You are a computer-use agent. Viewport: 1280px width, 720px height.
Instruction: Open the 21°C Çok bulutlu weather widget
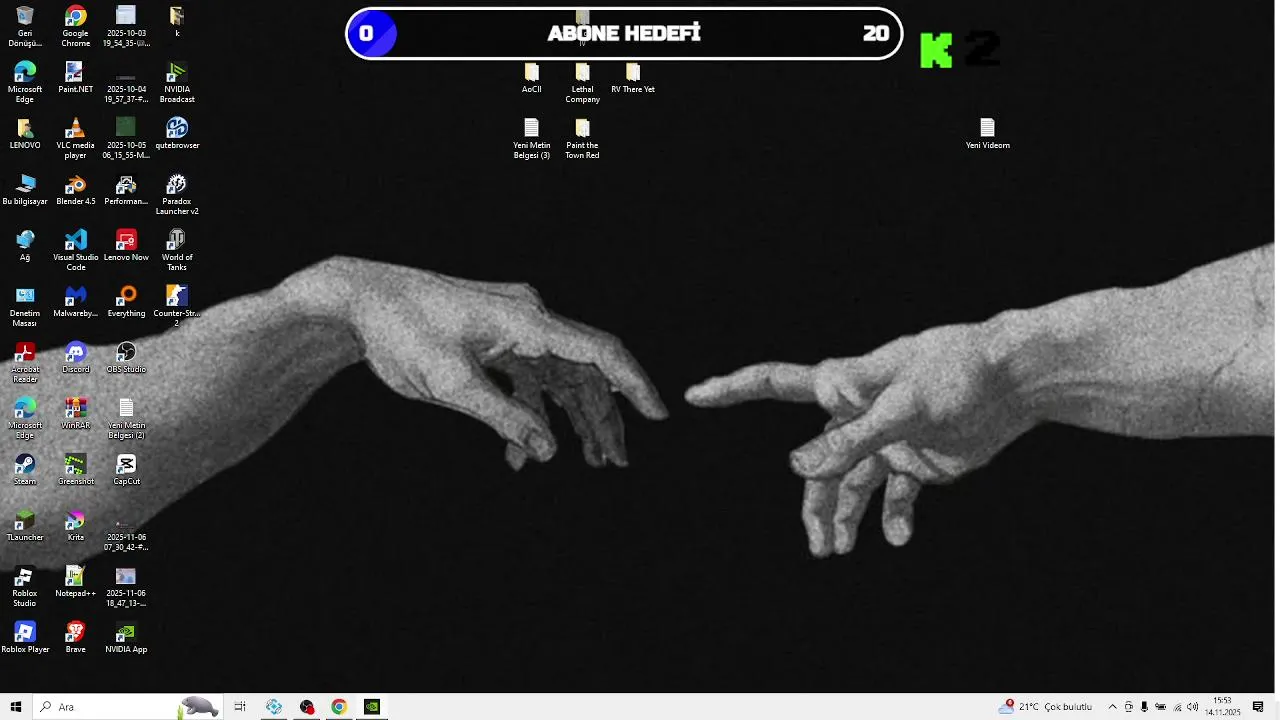pos(1045,707)
